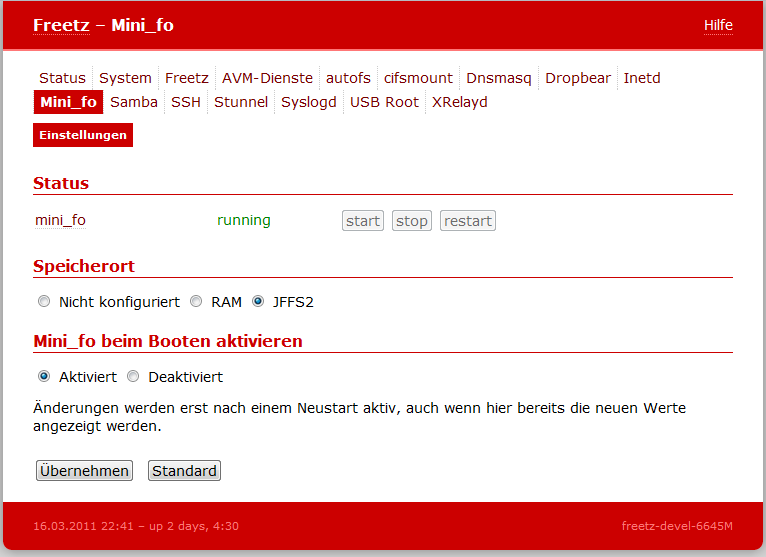
Task: Switch to the USB Root tab
Action: coord(384,102)
